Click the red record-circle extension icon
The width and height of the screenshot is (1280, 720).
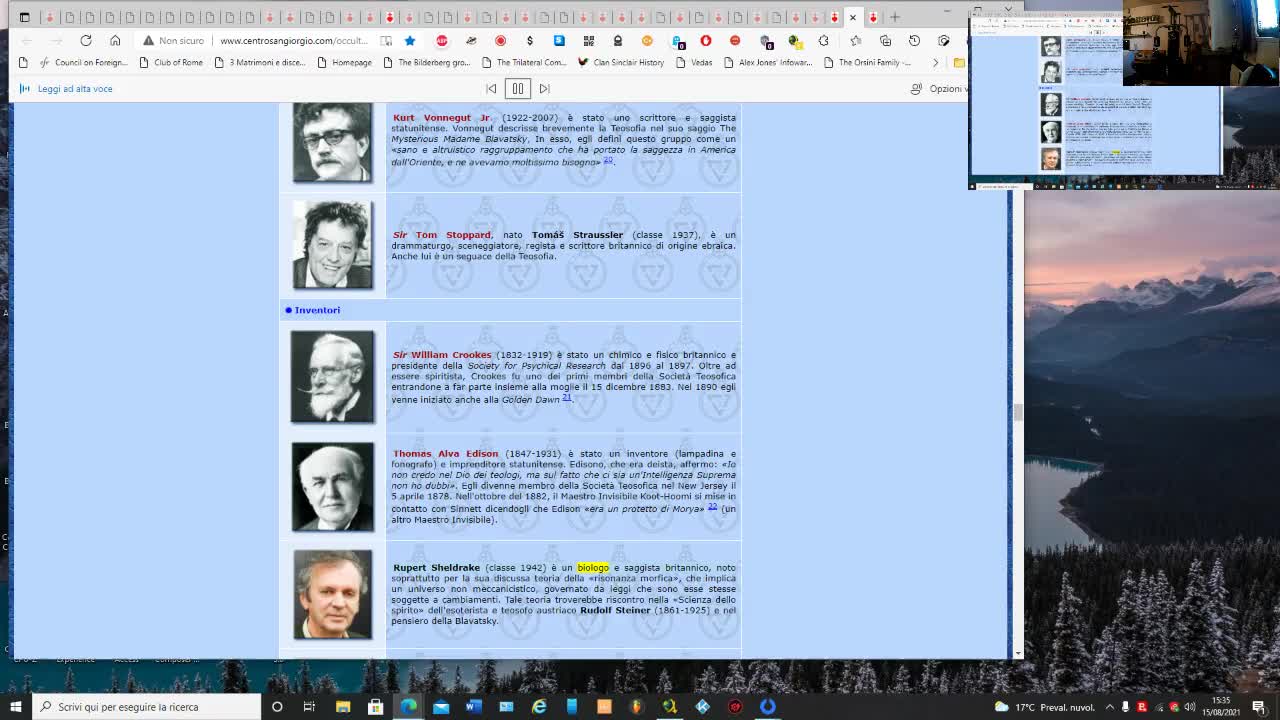tap(500, 40)
